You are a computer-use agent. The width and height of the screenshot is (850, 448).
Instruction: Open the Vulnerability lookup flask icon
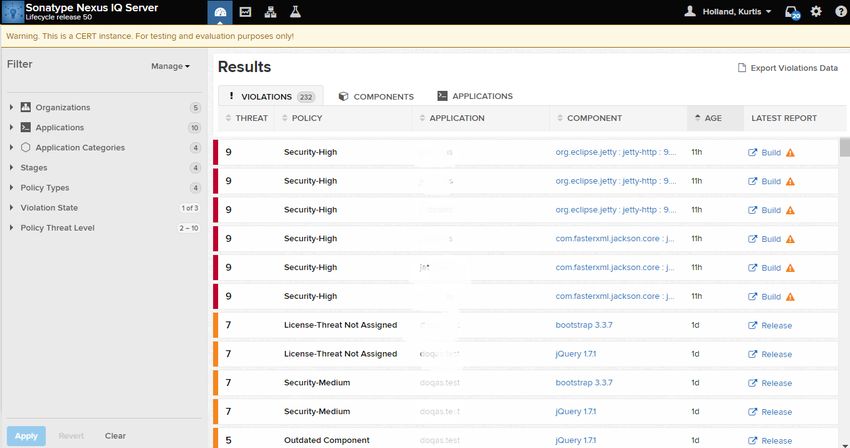295,12
